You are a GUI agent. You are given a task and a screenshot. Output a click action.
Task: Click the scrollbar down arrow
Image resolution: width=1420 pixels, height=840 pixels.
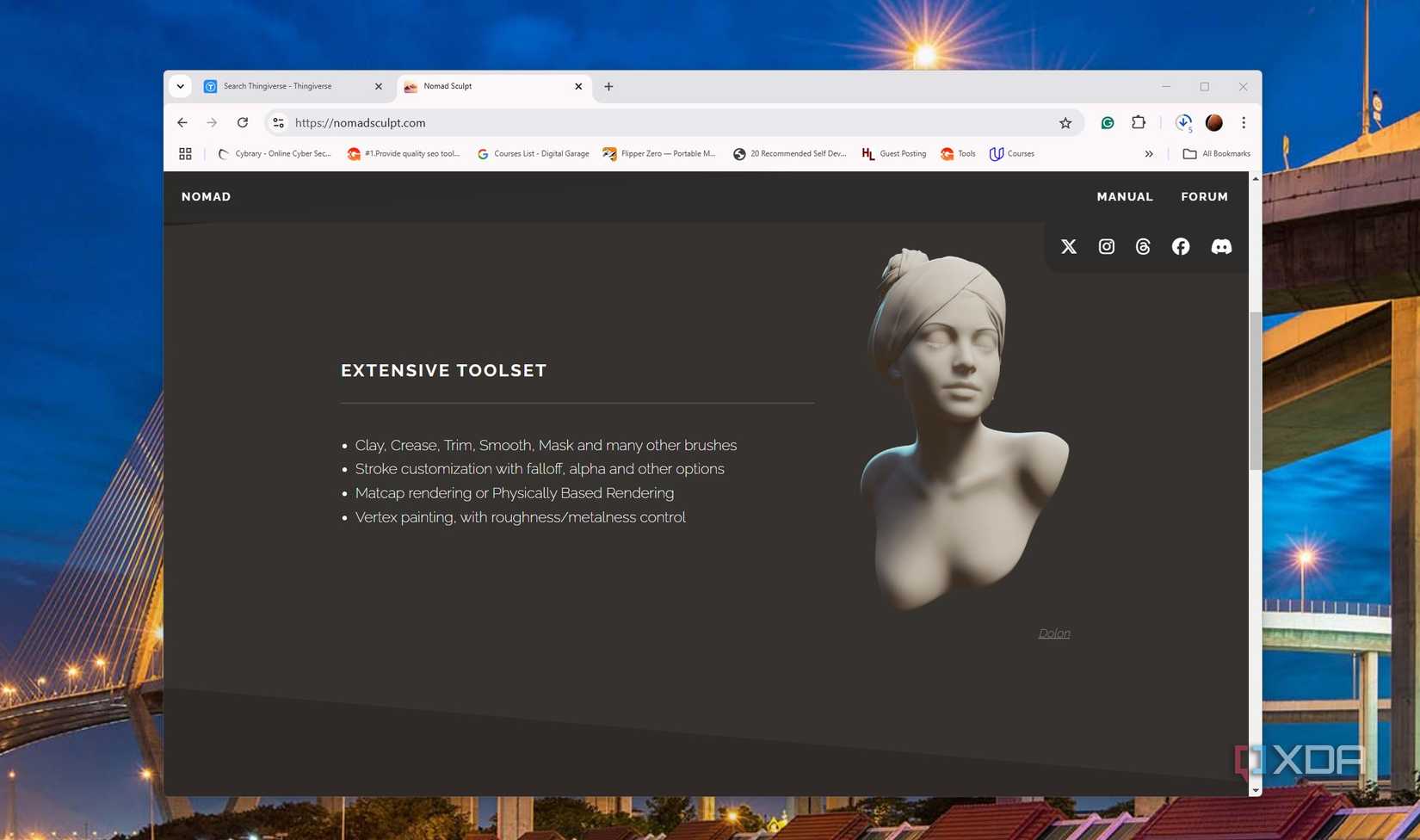pos(1256,790)
